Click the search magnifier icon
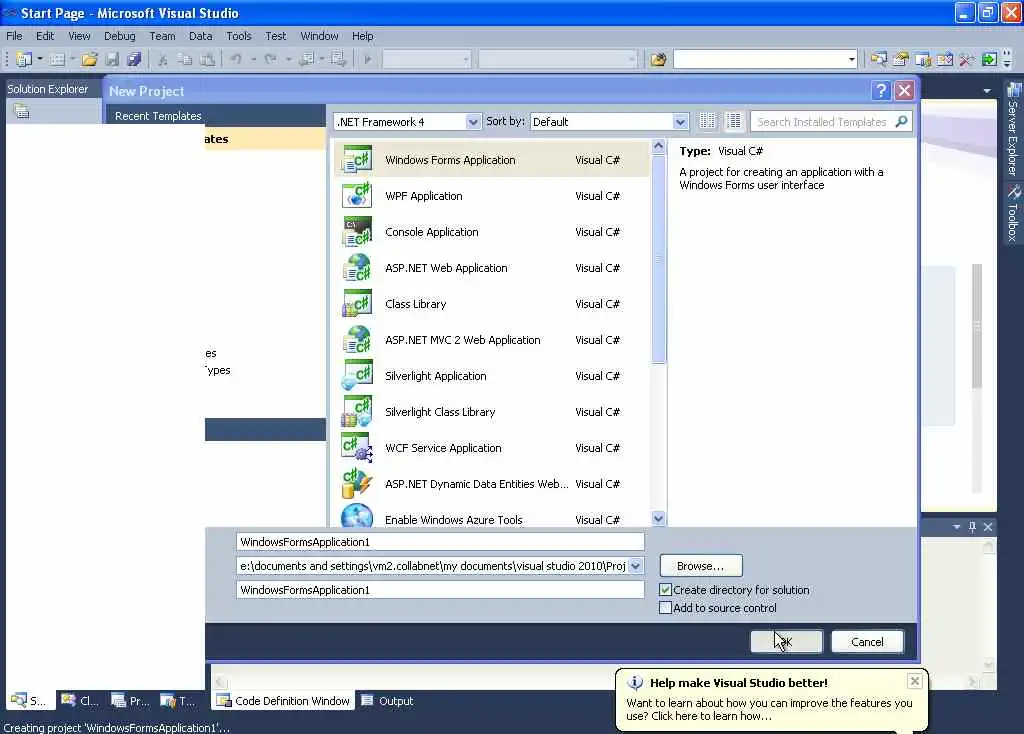1024x734 pixels. click(x=901, y=121)
